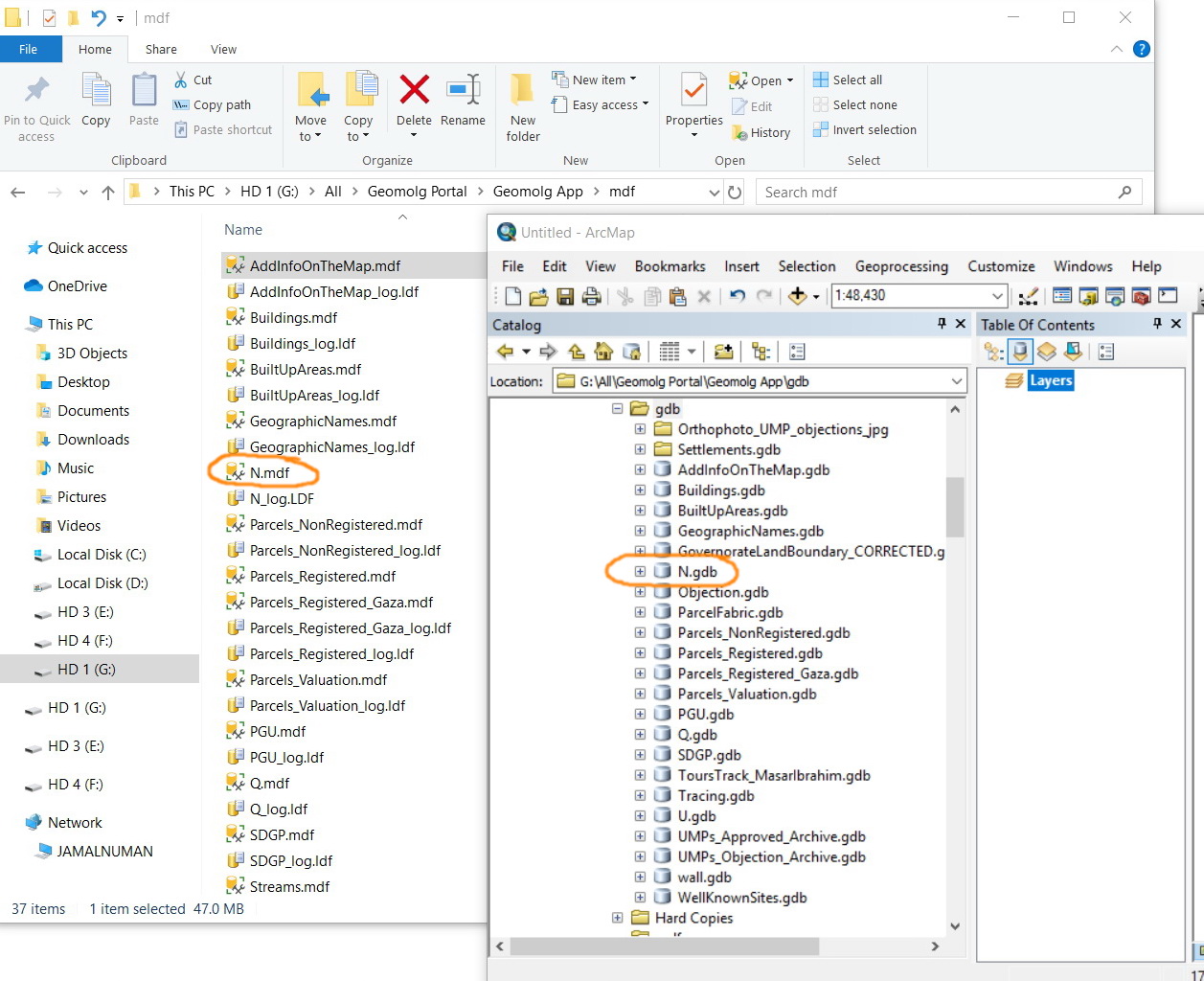
Task: Expand Buildings.gdb node in Catalog
Action: point(640,490)
